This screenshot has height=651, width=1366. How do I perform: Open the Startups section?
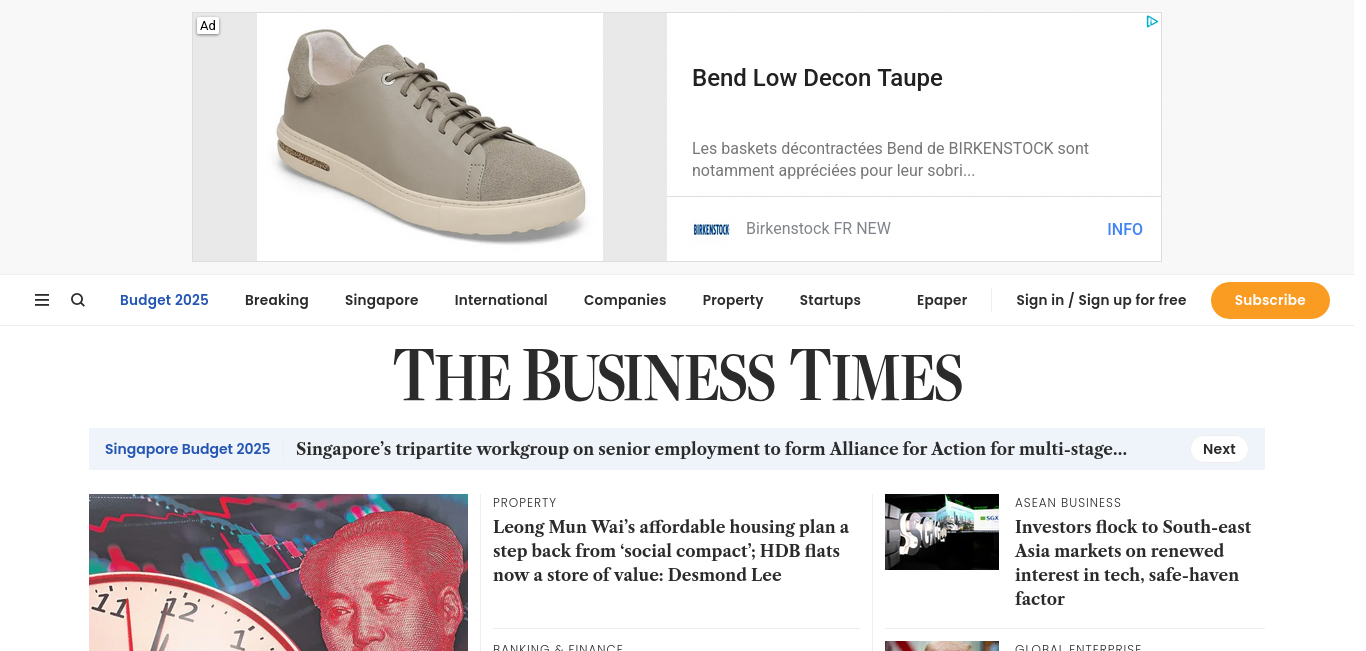(x=830, y=300)
